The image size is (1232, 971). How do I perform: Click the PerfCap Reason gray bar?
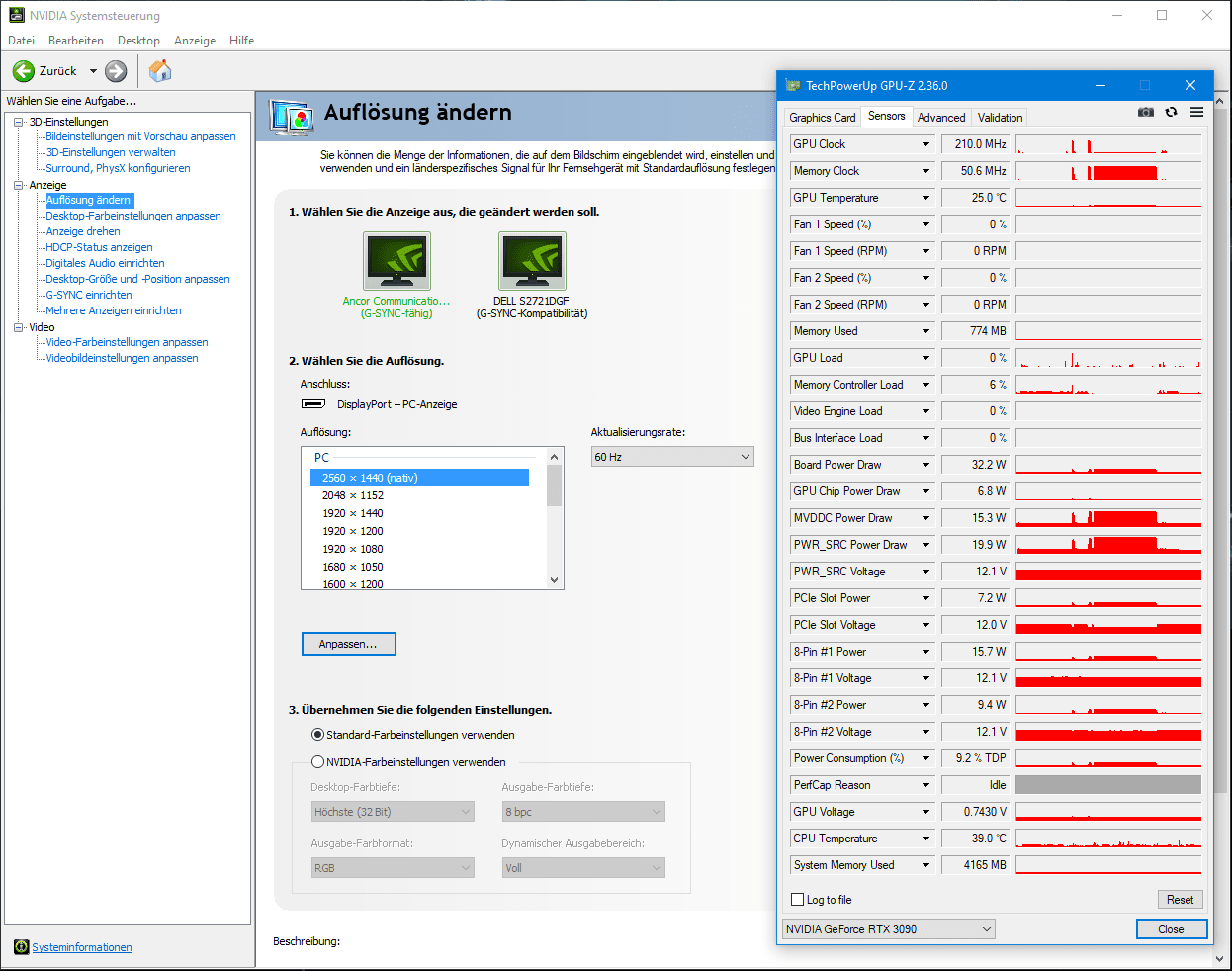click(x=1108, y=785)
